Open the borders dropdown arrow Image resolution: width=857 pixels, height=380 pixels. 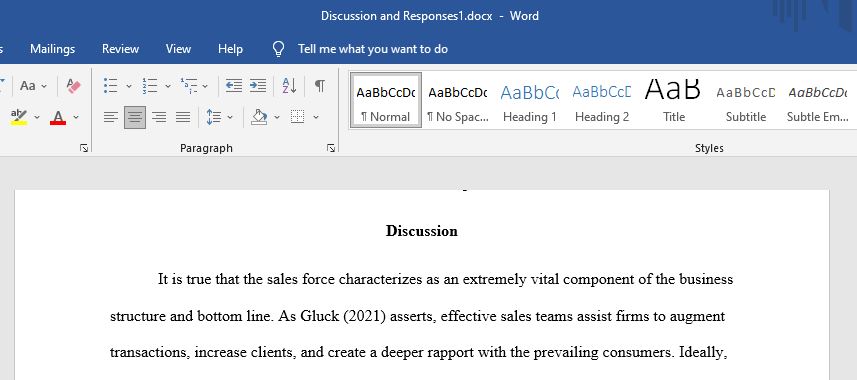coord(315,117)
